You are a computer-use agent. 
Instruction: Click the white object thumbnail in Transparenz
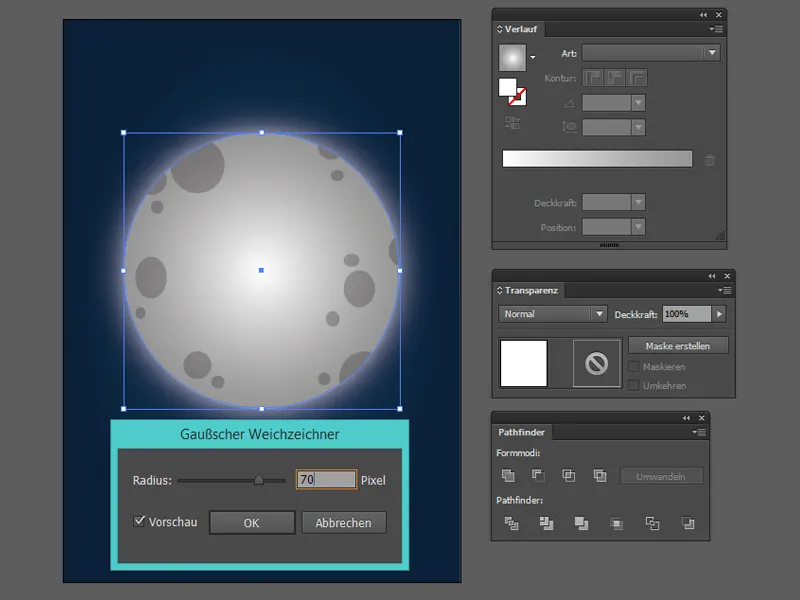523,364
